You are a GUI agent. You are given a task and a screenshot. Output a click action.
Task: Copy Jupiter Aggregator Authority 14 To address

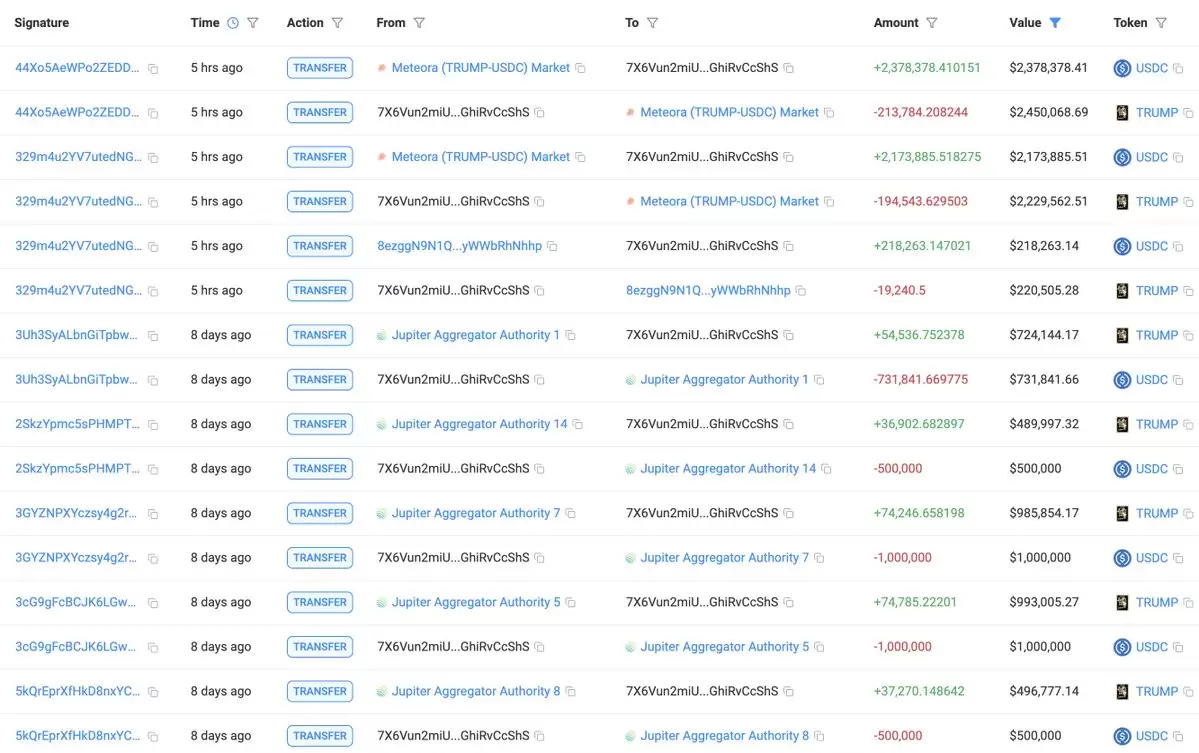point(826,469)
